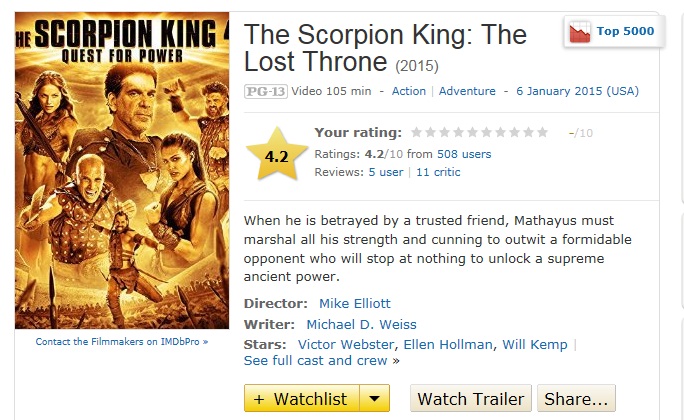The image size is (684, 420).
Task: Browse the Action genre
Action: (x=409, y=91)
